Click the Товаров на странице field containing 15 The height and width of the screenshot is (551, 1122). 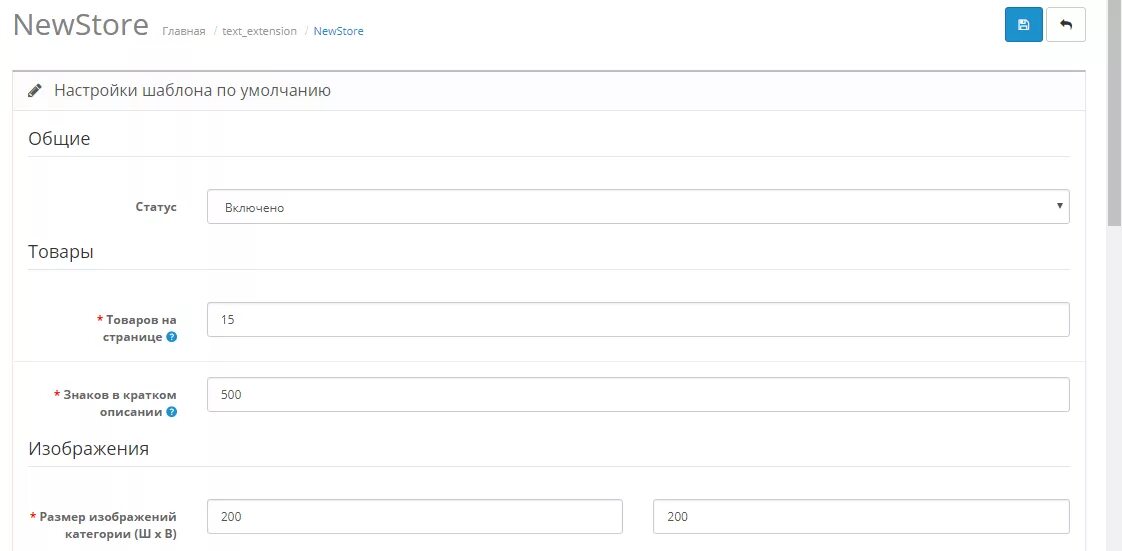(638, 319)
